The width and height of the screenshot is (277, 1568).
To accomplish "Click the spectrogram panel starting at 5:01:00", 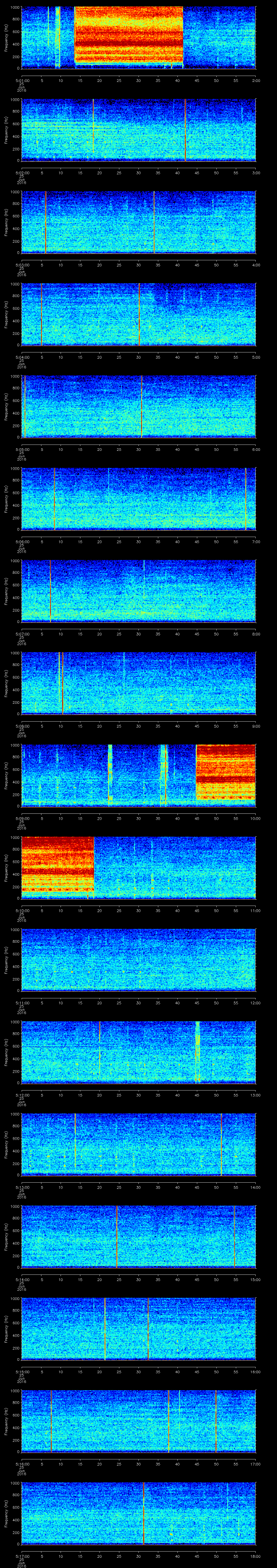I will [139, 38].
